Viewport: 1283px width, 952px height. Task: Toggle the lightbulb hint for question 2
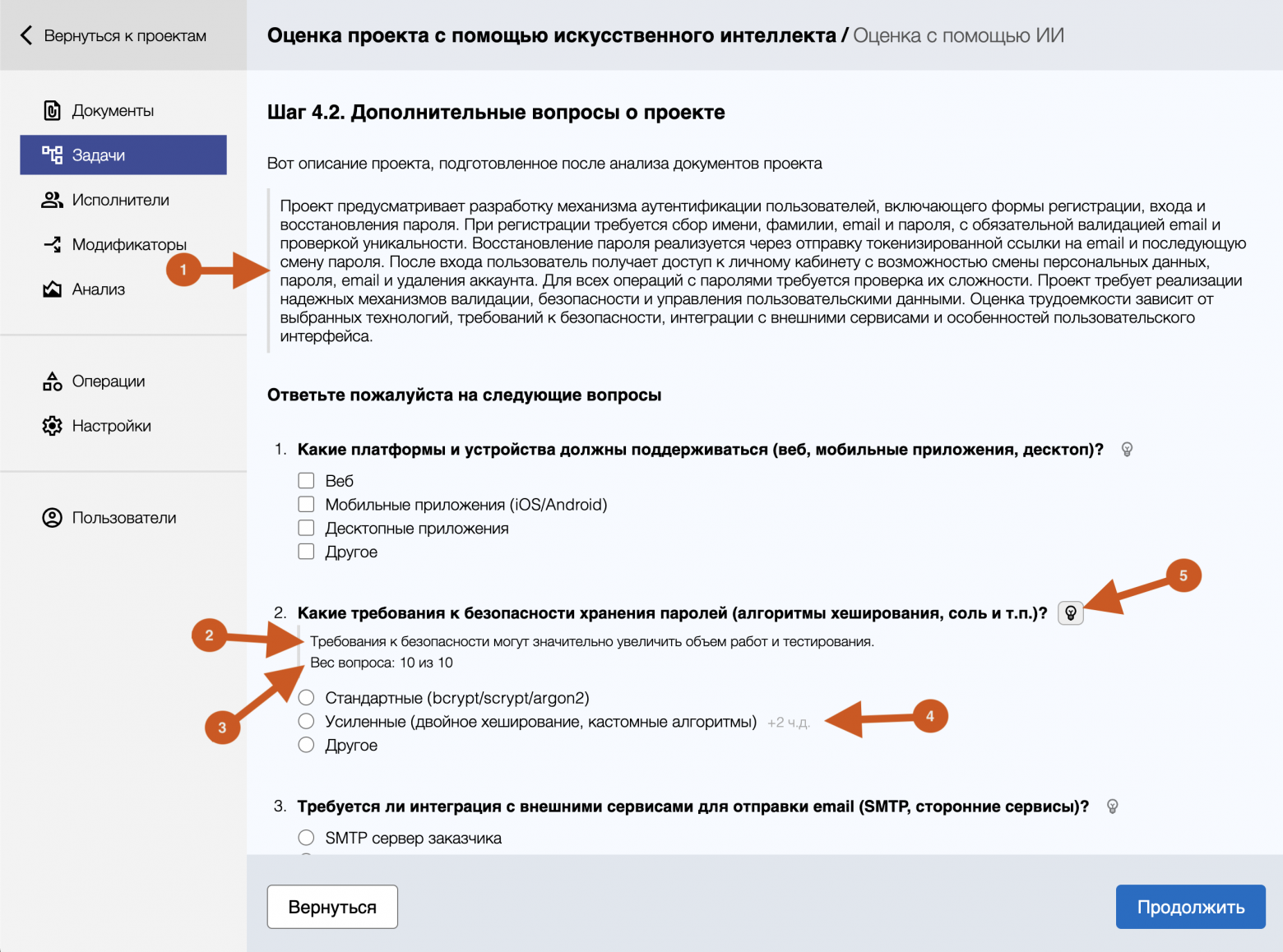coord(1070,613)
